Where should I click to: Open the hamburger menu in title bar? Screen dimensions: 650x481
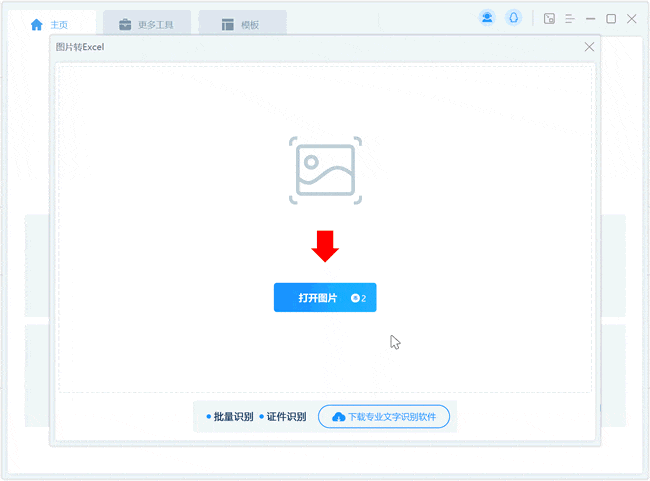point(570,18)
